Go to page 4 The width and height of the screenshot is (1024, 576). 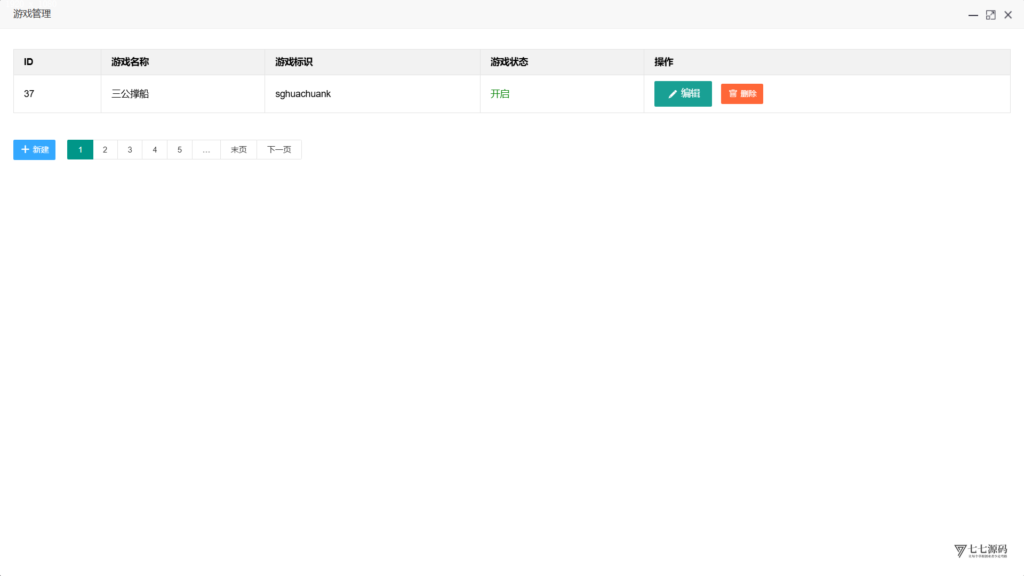click(155, 150)
